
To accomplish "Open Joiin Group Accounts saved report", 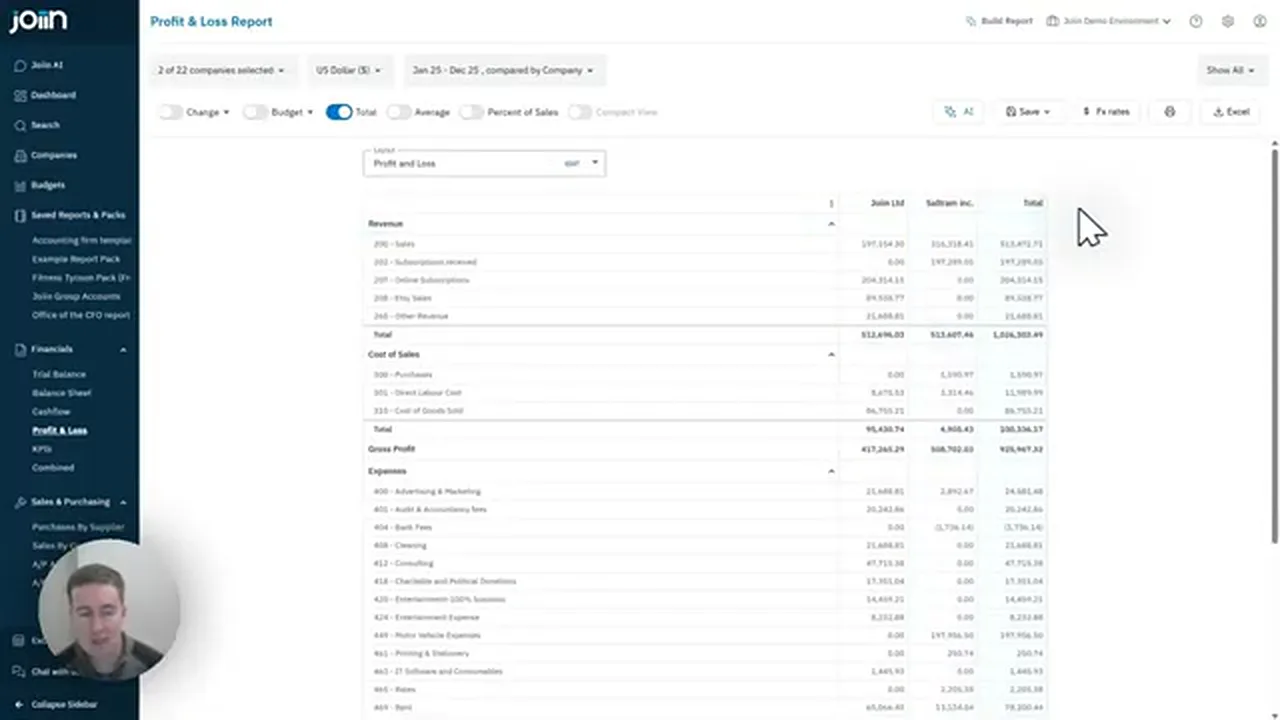I will click(76, 296).
